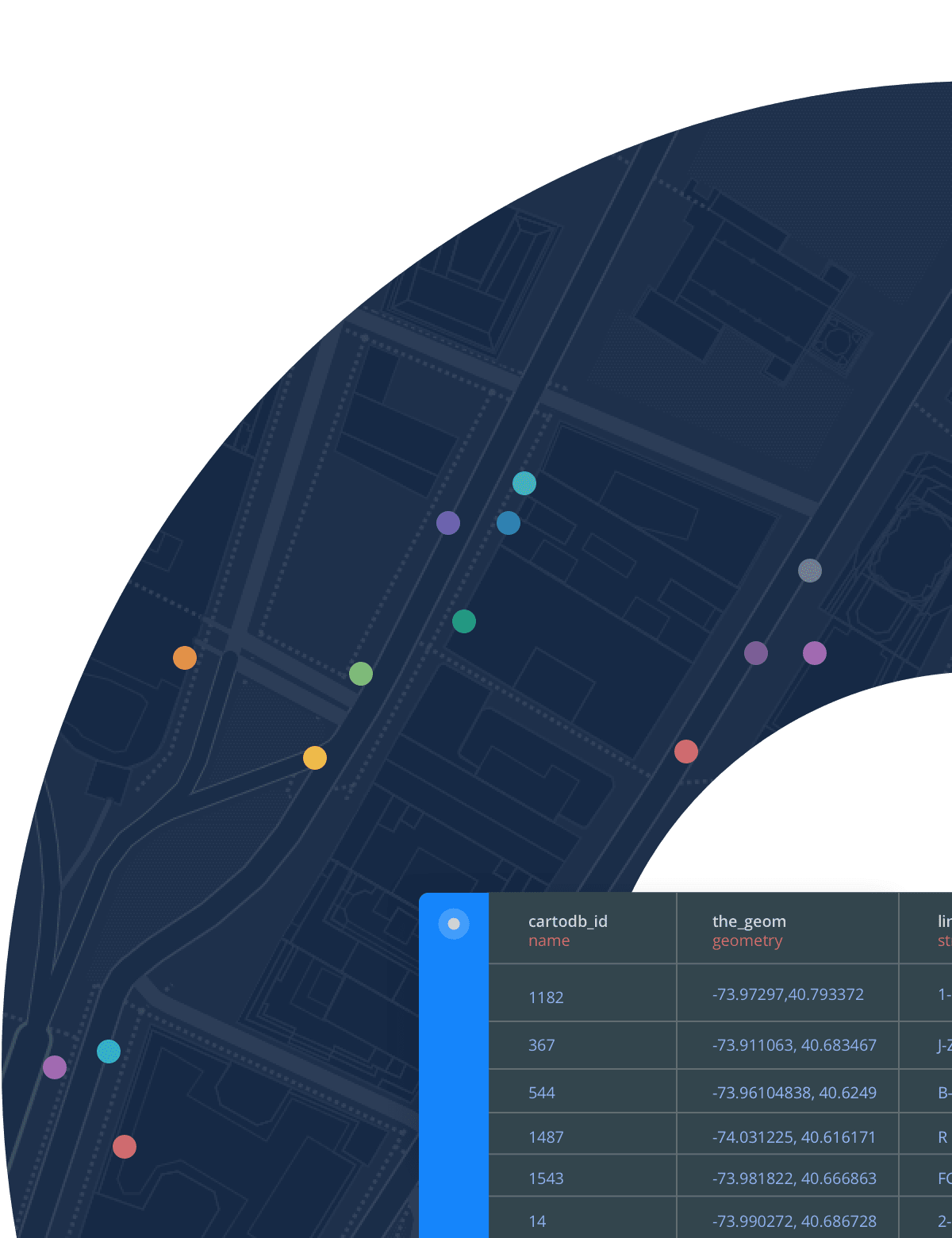Select the teal marker near the top
The width and height of the screenshot is (952, 1238).
click(524, 483)
